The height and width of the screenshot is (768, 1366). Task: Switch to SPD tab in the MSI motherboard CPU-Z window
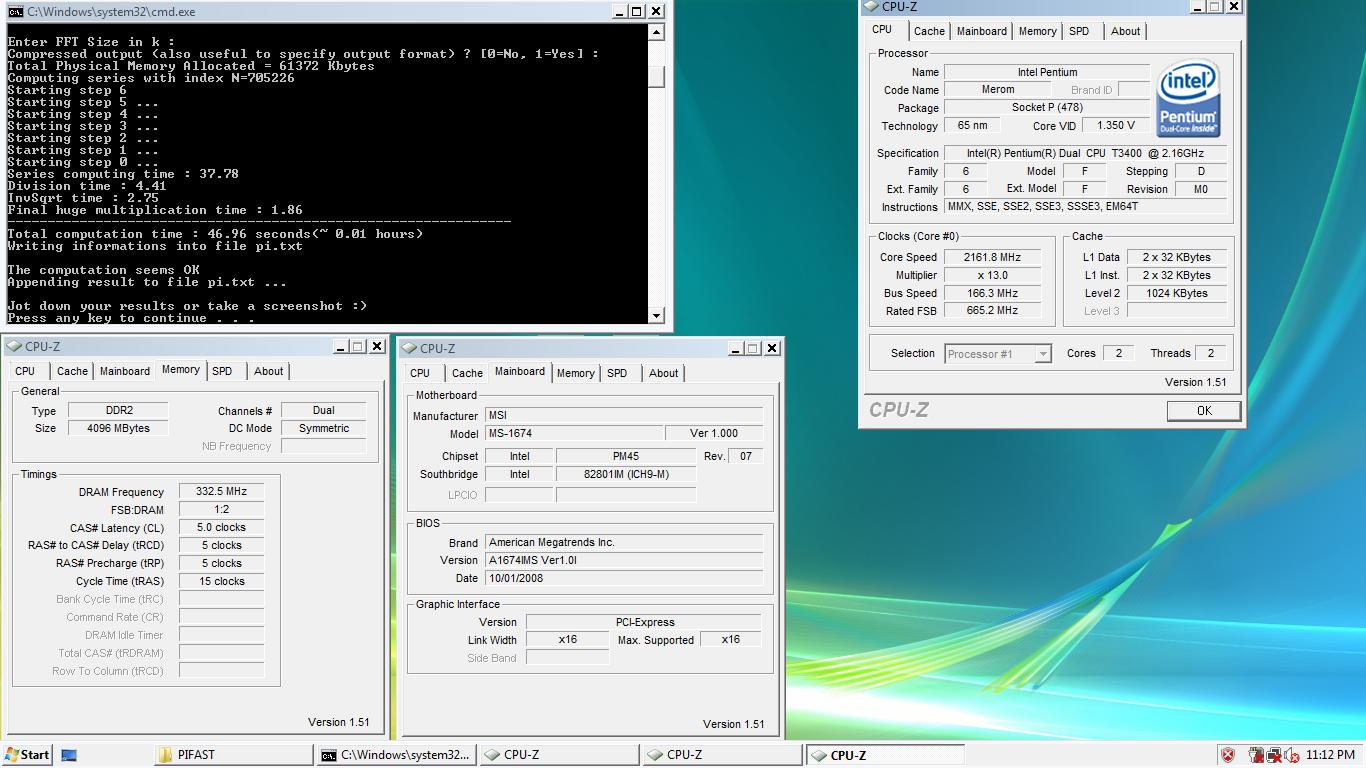617,373
